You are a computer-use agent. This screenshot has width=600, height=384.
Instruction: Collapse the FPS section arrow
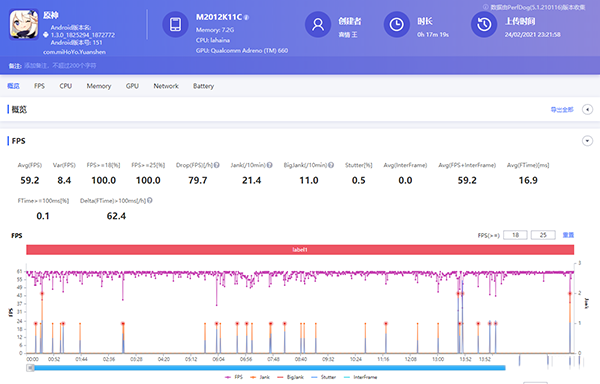[x=587, y=141]
